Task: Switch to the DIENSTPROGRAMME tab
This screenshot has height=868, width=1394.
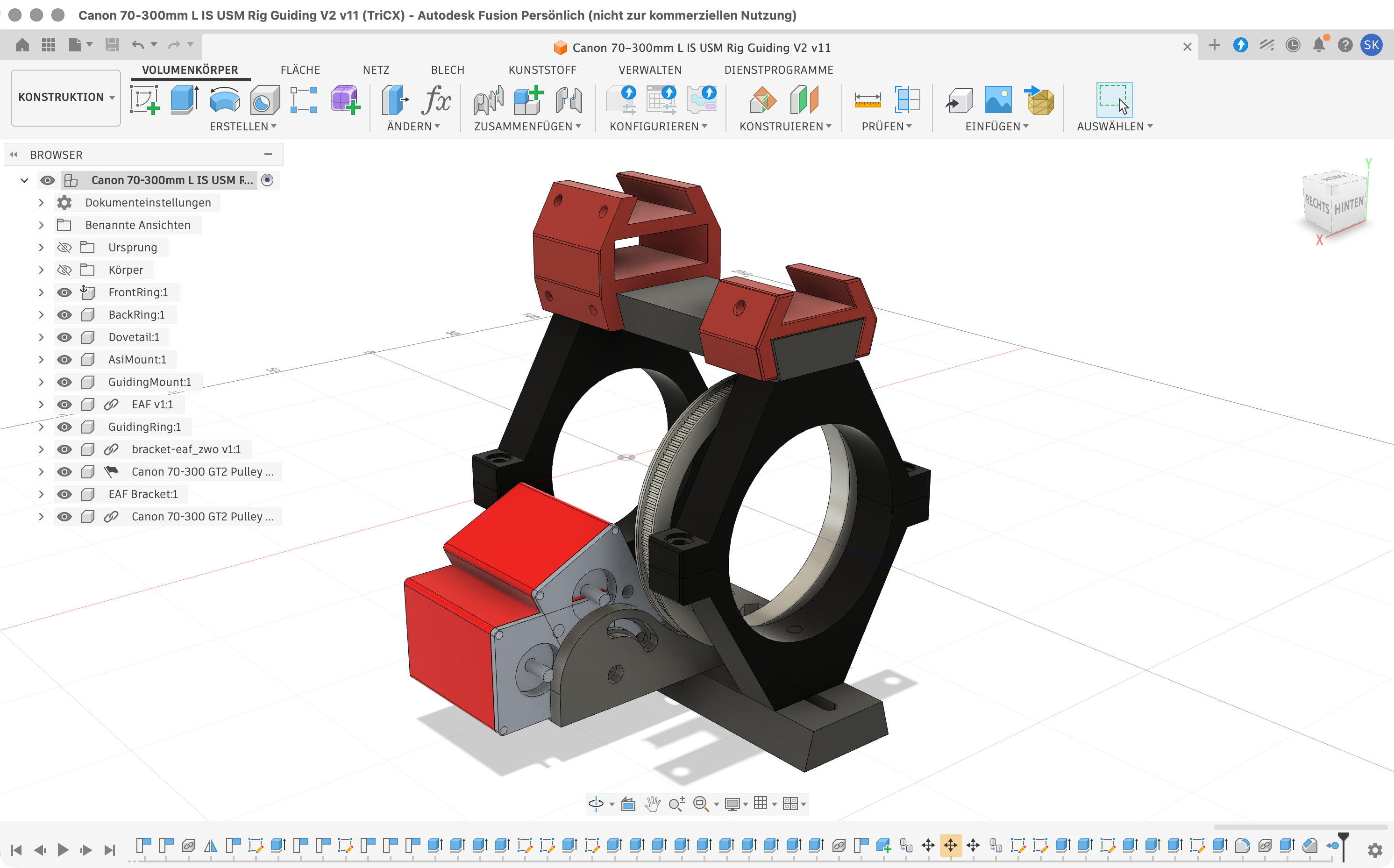Action: [x=778, y=70]
